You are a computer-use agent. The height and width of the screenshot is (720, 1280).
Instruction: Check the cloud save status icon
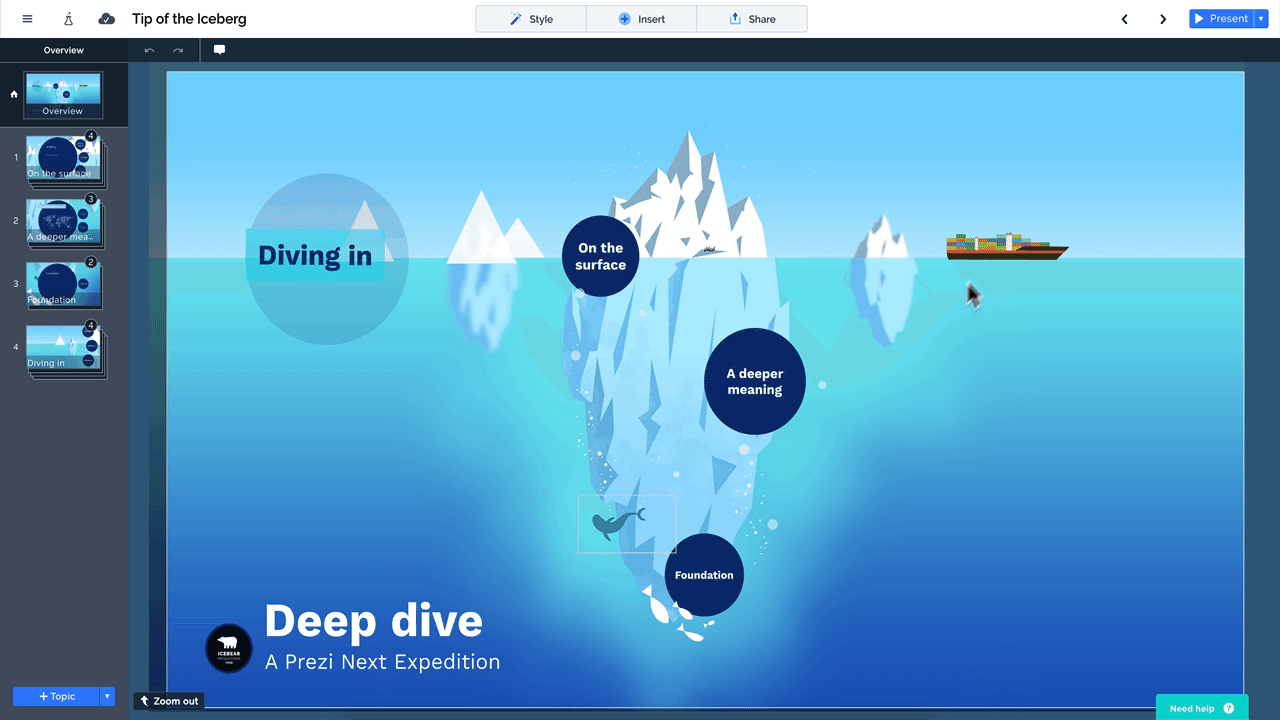(x=105, y=18)
